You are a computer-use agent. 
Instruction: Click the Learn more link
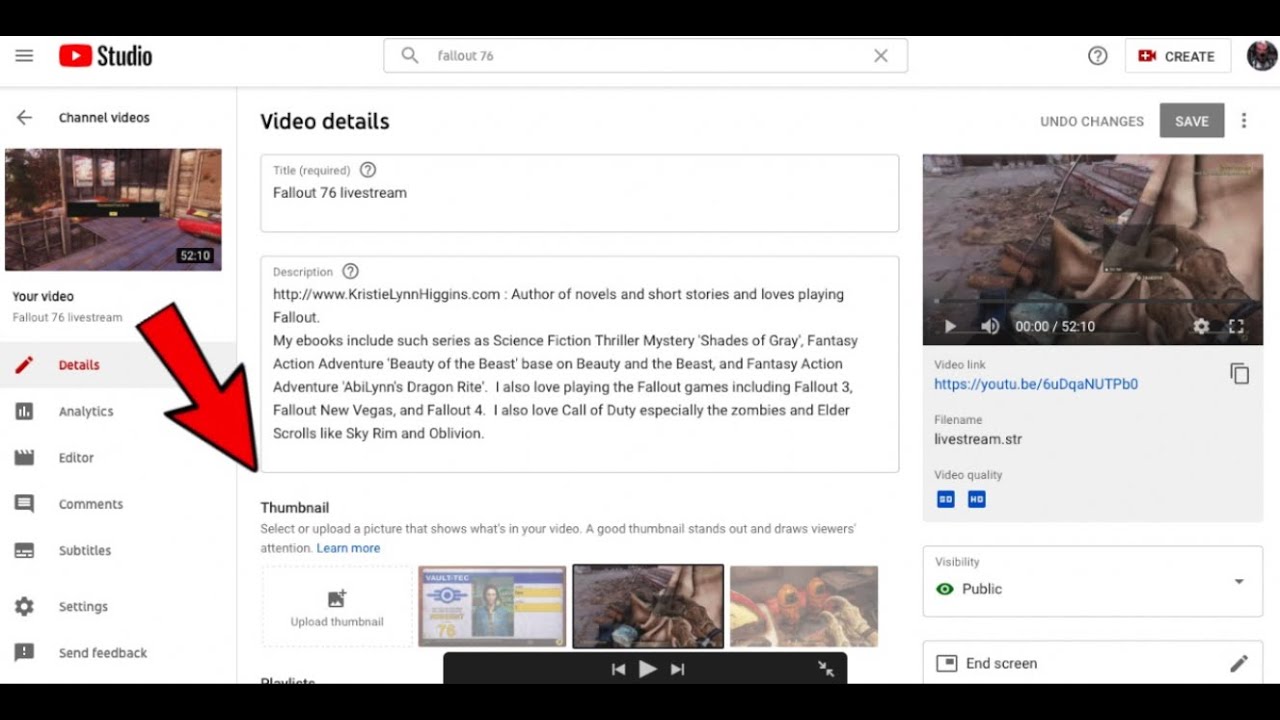tap(348, 548)
